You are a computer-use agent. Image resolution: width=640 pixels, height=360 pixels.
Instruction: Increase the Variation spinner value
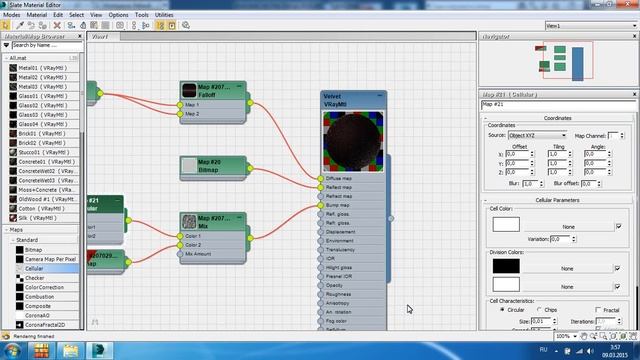(x=574, y=237)
